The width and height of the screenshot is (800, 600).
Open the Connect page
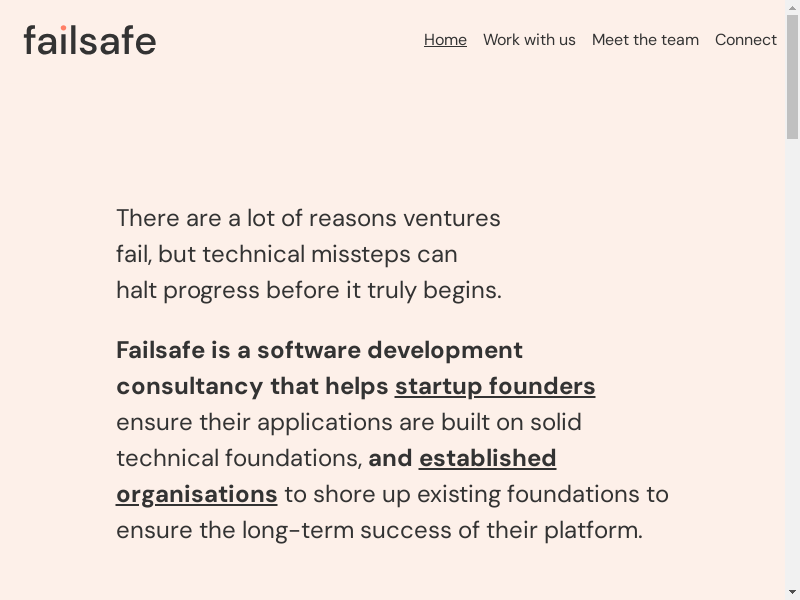[745, 40]
